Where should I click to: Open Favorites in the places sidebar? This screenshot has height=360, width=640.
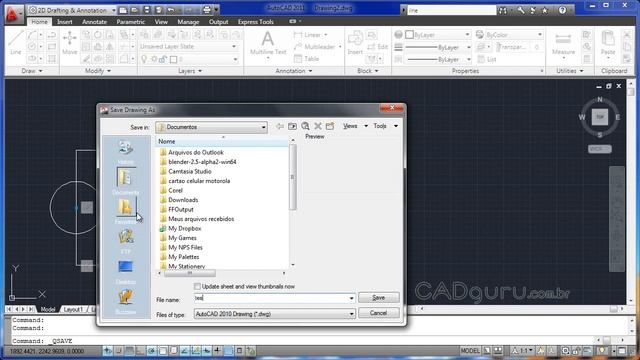tap(125, 211)
